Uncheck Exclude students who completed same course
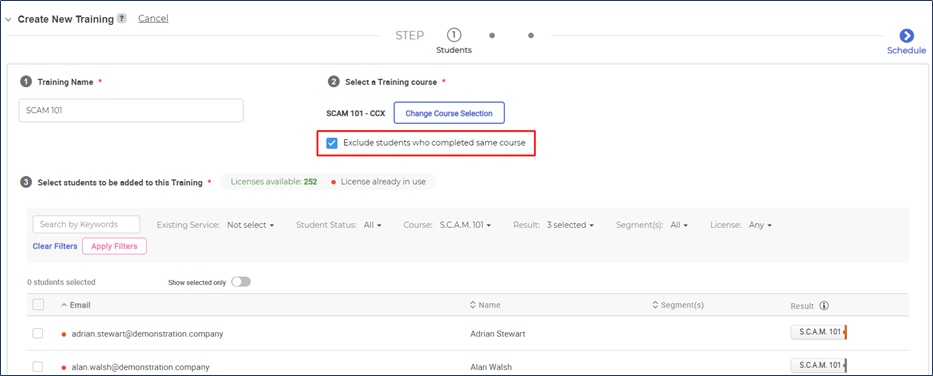Screen dimensions: 933x376 click(x=332, y=143)
